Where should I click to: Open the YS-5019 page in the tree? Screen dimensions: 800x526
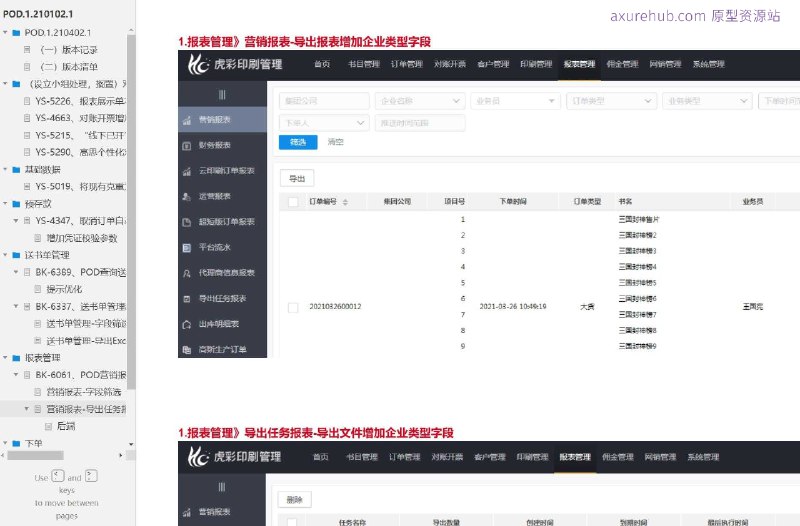(80, 186)
